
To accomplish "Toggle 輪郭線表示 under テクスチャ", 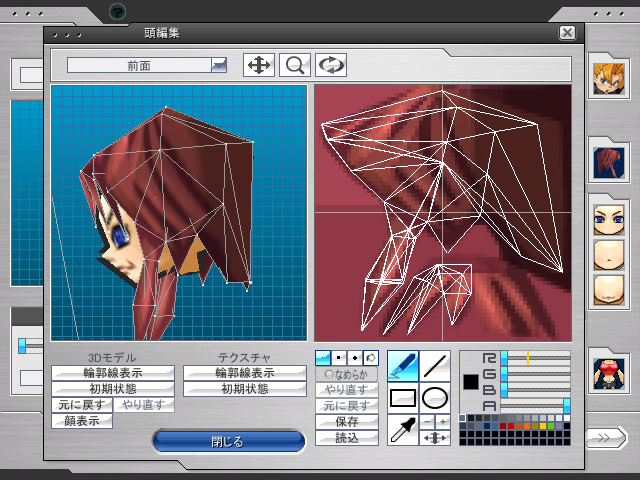I will [x=244, y=373].
